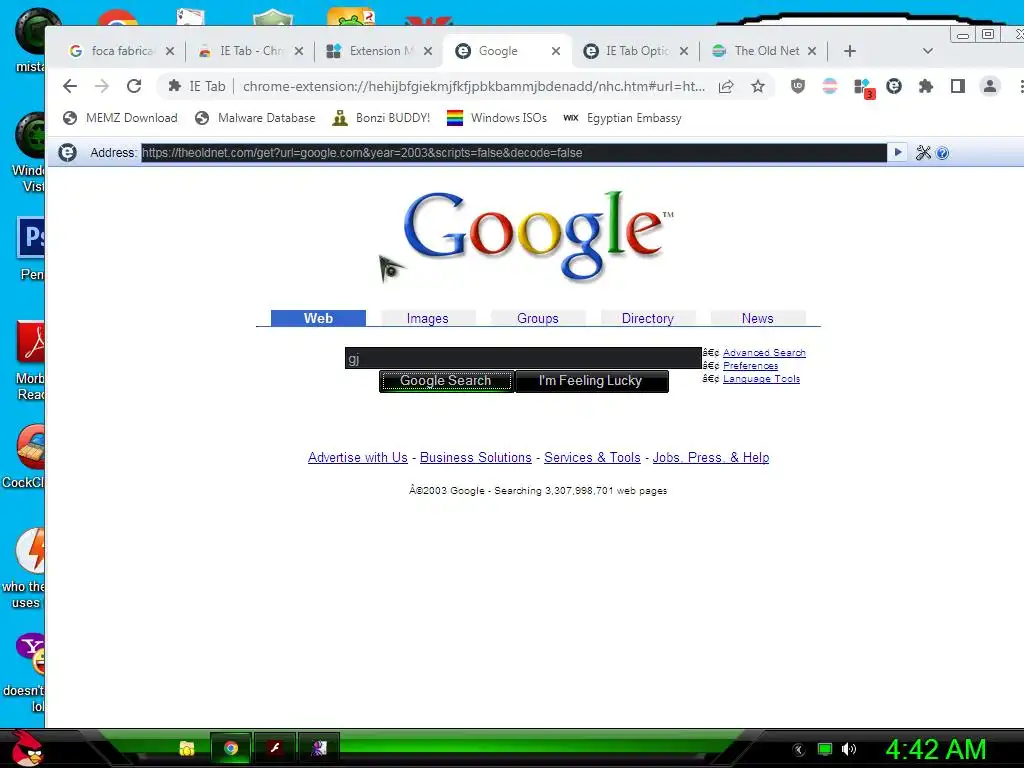This screenshot has width=1024, height=768.
Task: Open the Business Solutions link
Action: [475, 458]
